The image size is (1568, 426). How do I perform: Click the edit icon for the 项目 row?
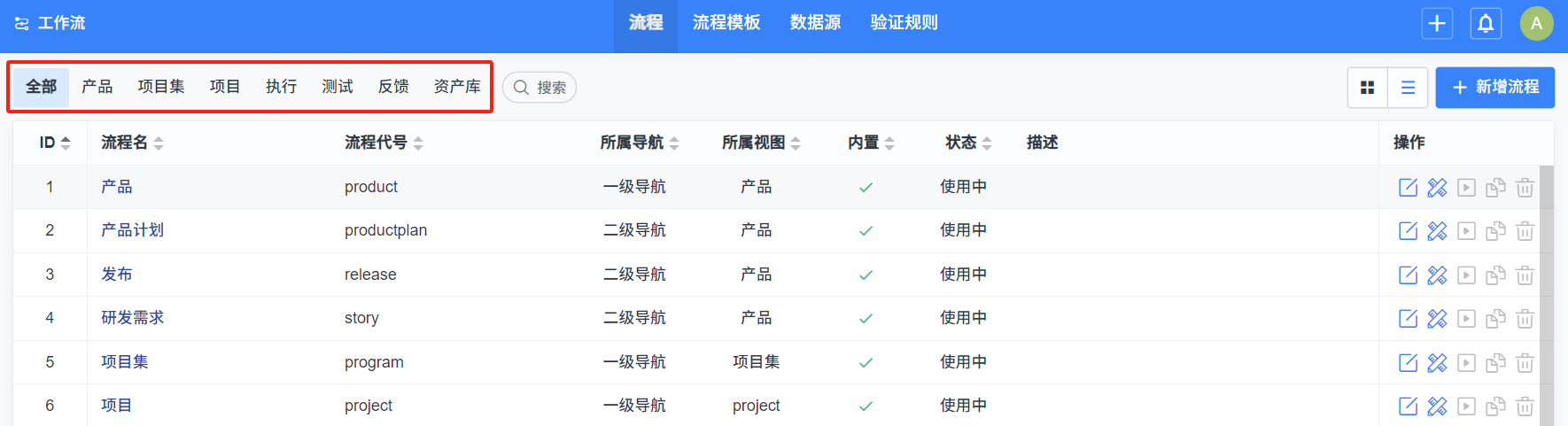point(1408,407)
